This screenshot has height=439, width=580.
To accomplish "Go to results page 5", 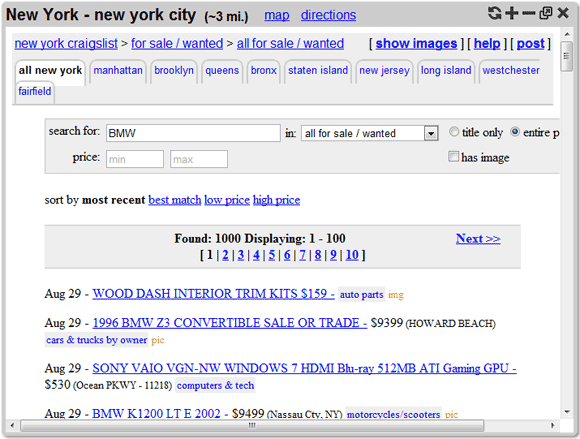I will [272, 255].
